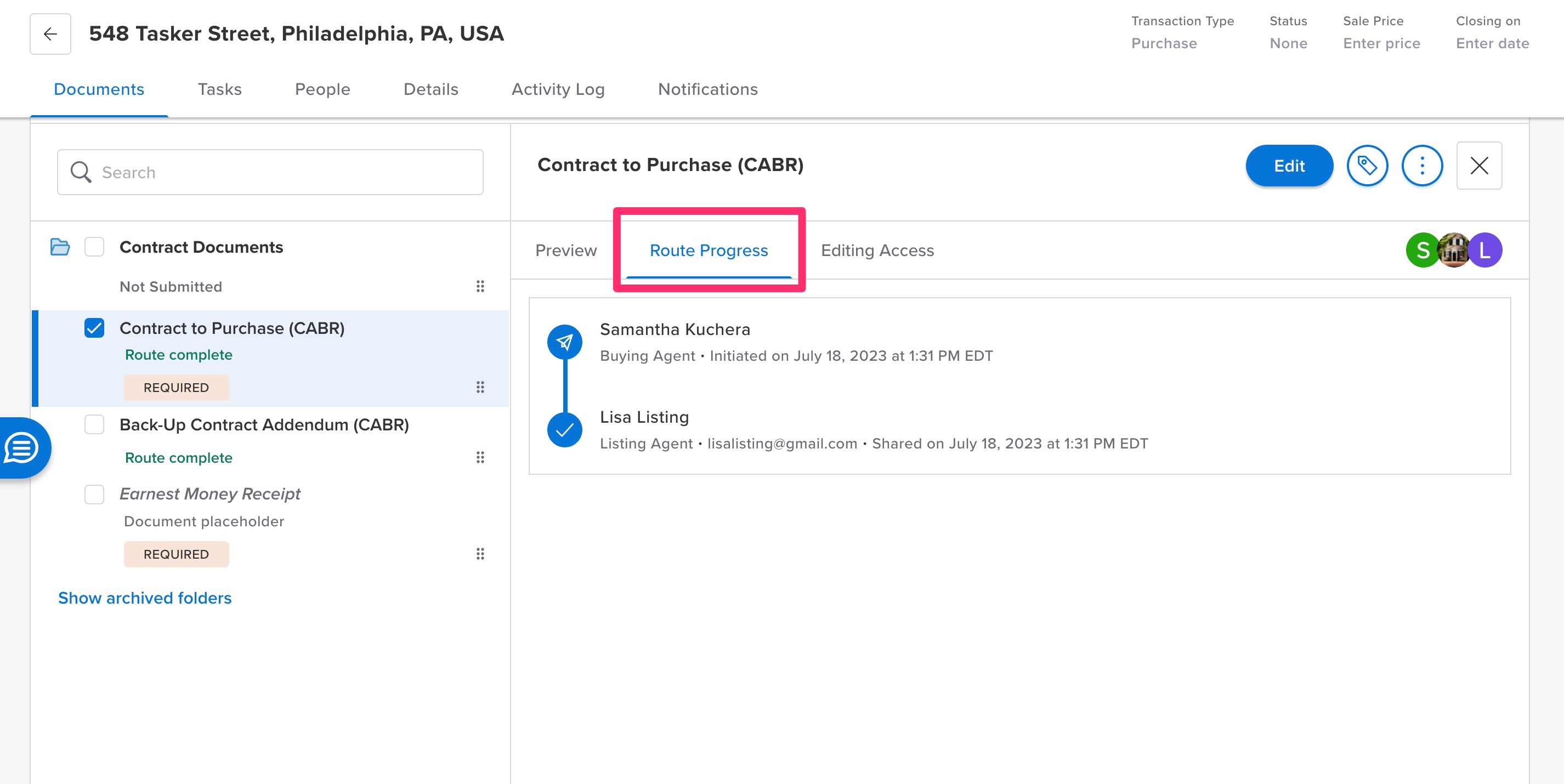Click the Contract Documents folder title
Viewport: 1564px width, 784px height.
click(201, 247)
